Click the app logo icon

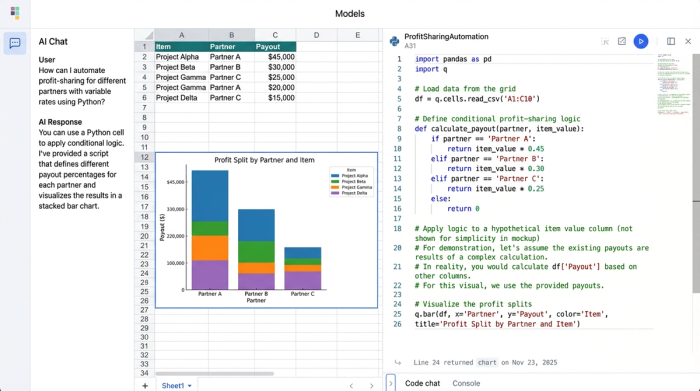15,12
